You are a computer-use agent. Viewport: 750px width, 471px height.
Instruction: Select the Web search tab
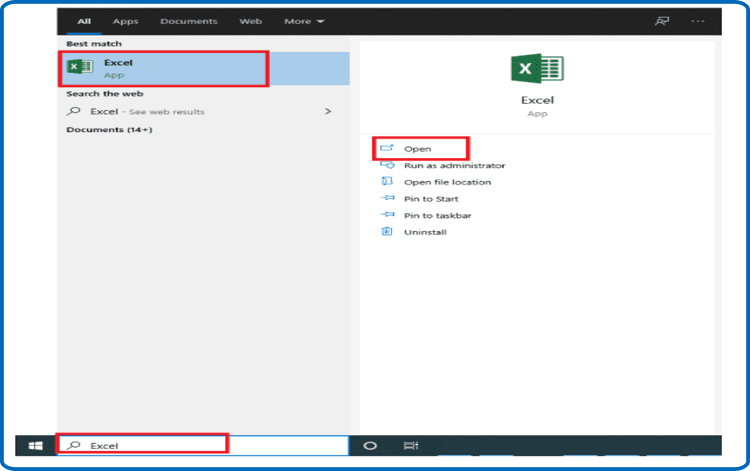coord(250,21)
